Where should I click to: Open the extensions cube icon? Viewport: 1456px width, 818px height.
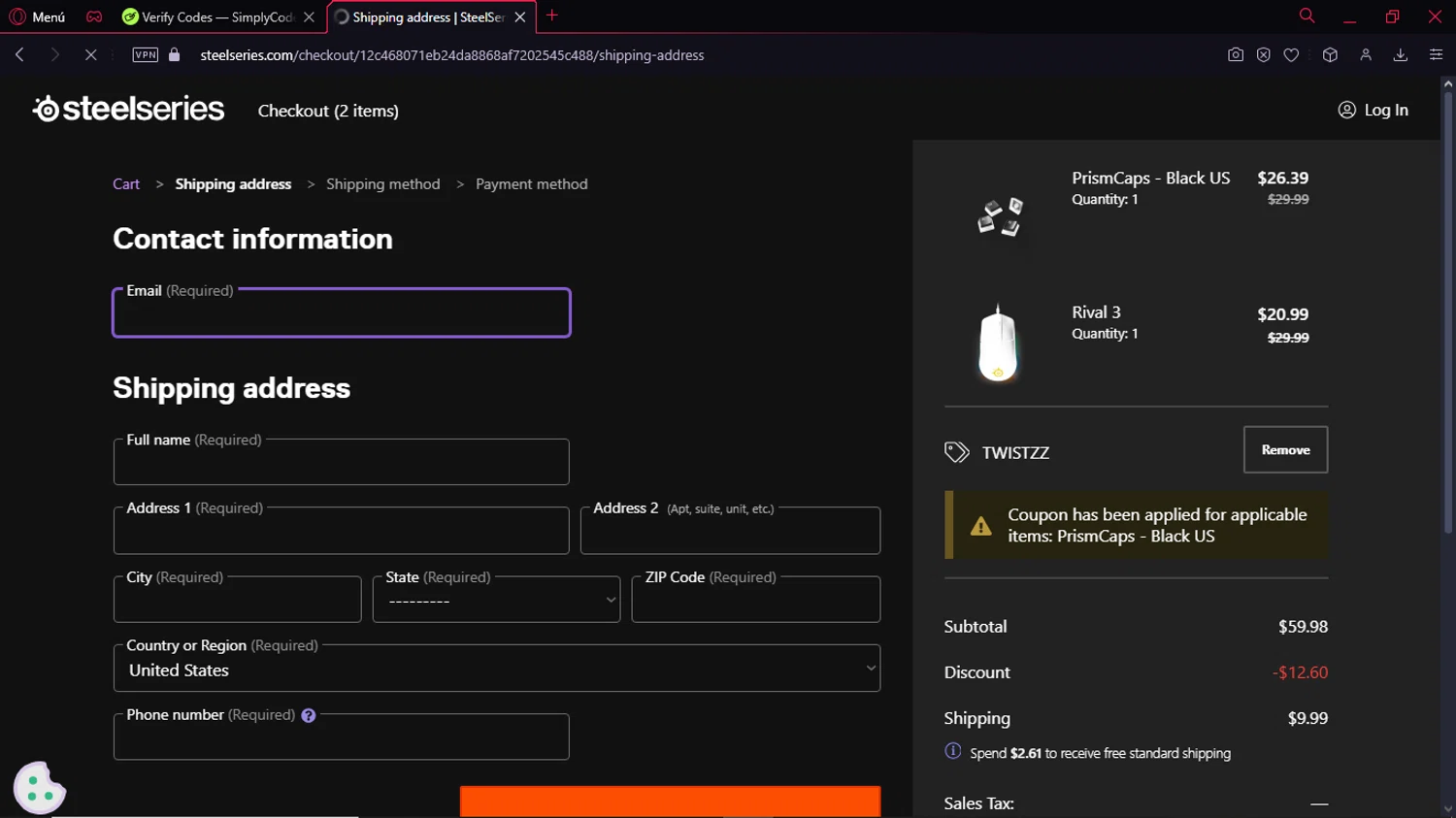[1330, 55]
